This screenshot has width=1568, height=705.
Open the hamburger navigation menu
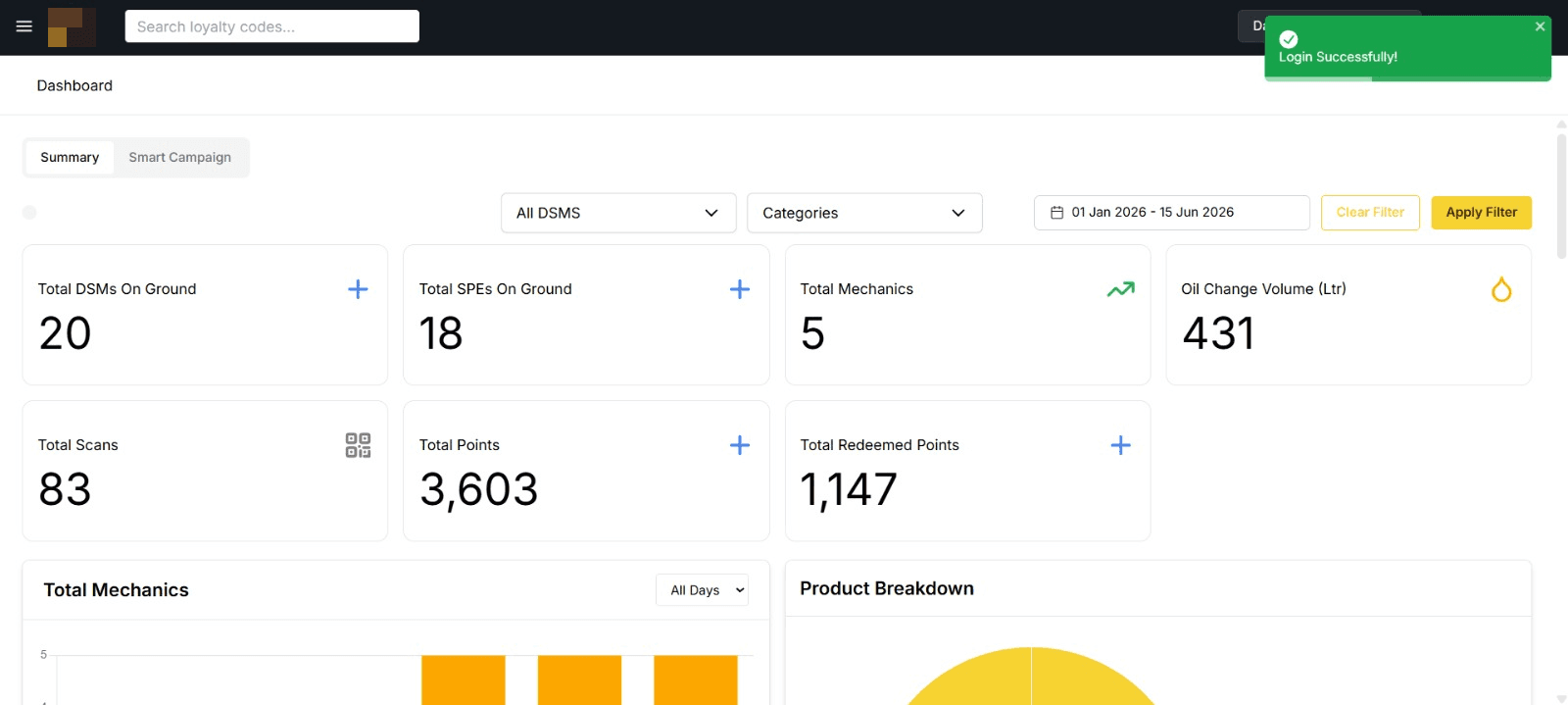(24, 26)
